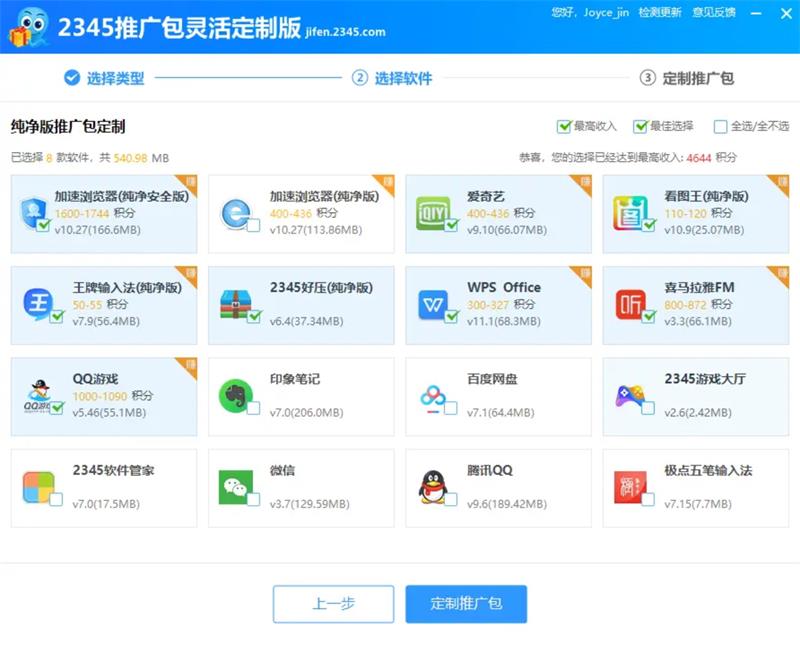Click the 腾讯QQ title text

pos(490,470)
